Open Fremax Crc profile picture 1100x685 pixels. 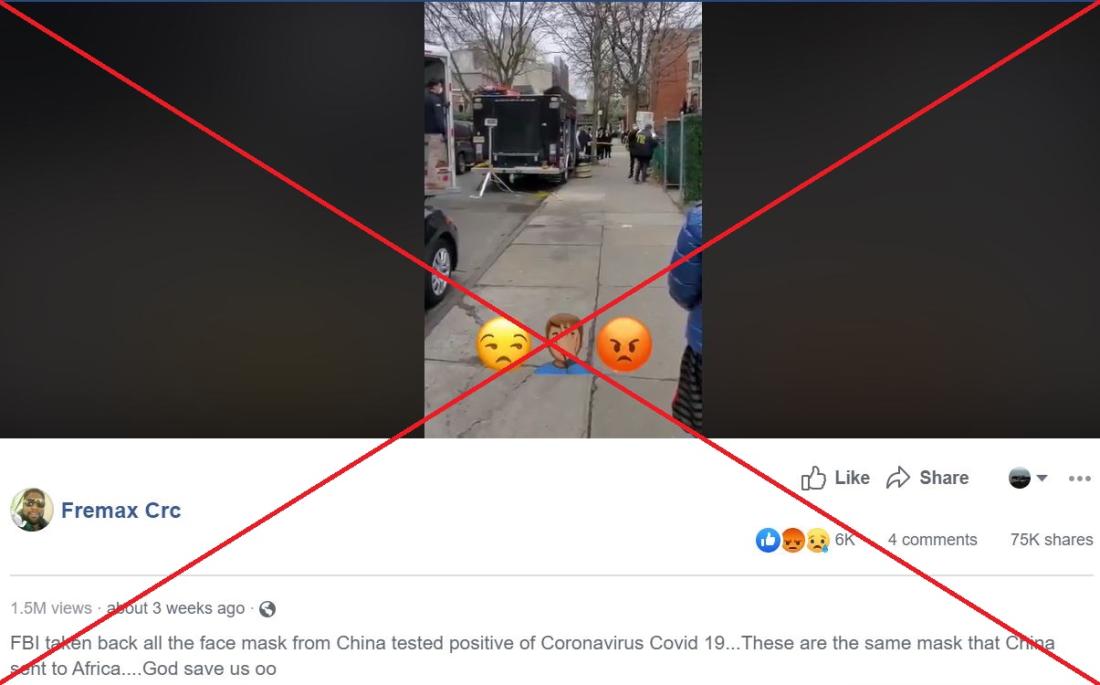tap(32, 510)
